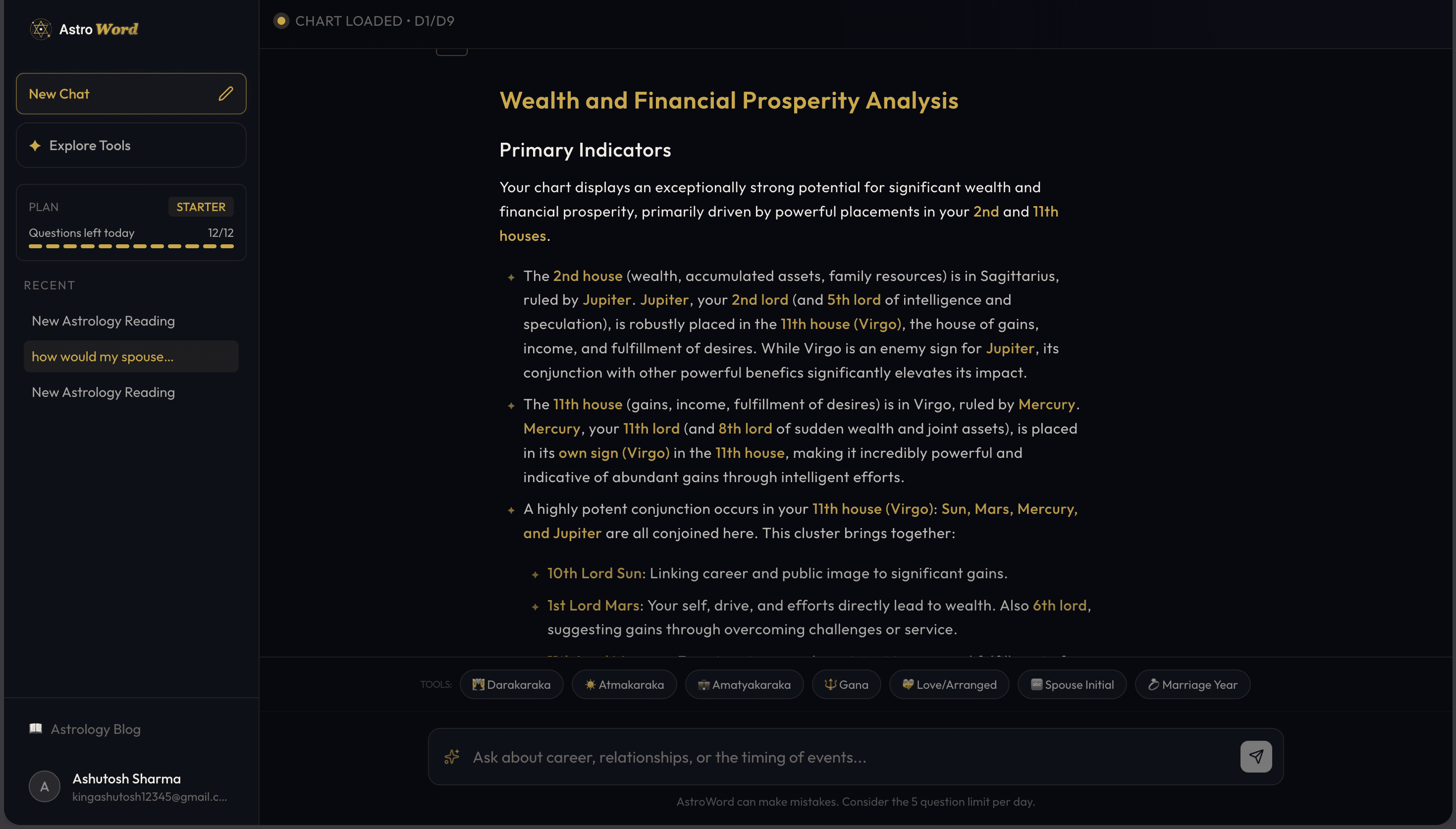Viewport: 1456px width, 829px height.
Task: Click the STARTER plan badge
Action: click(201, 207)
